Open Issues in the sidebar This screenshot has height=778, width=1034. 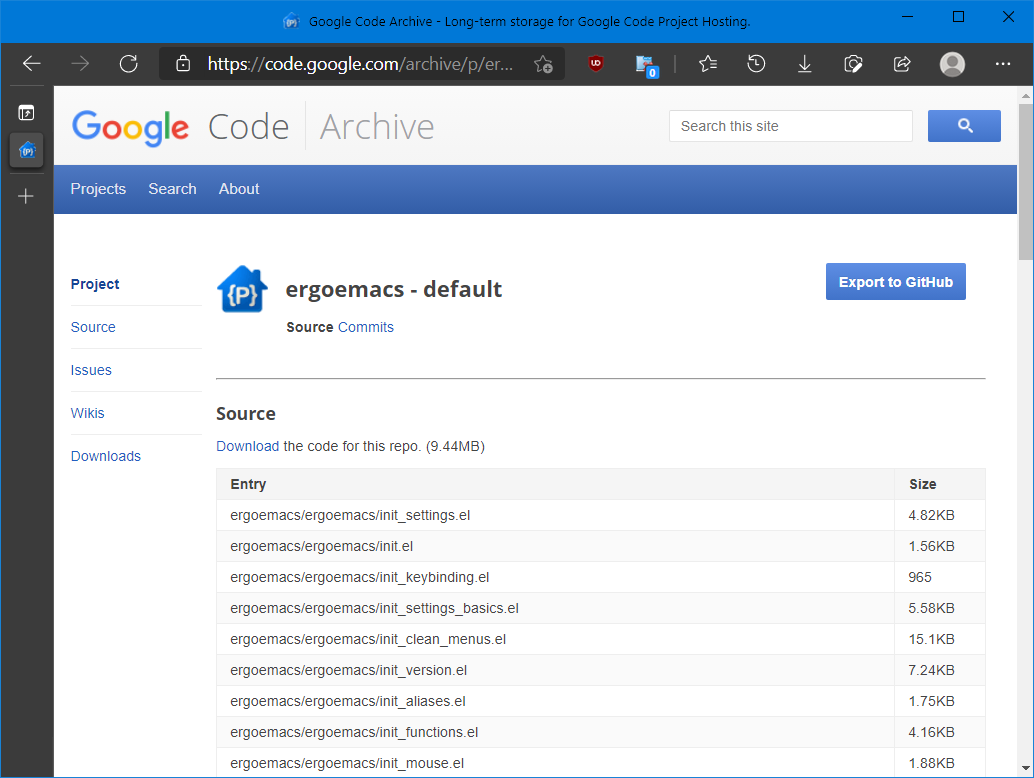(x=91, y=370)
